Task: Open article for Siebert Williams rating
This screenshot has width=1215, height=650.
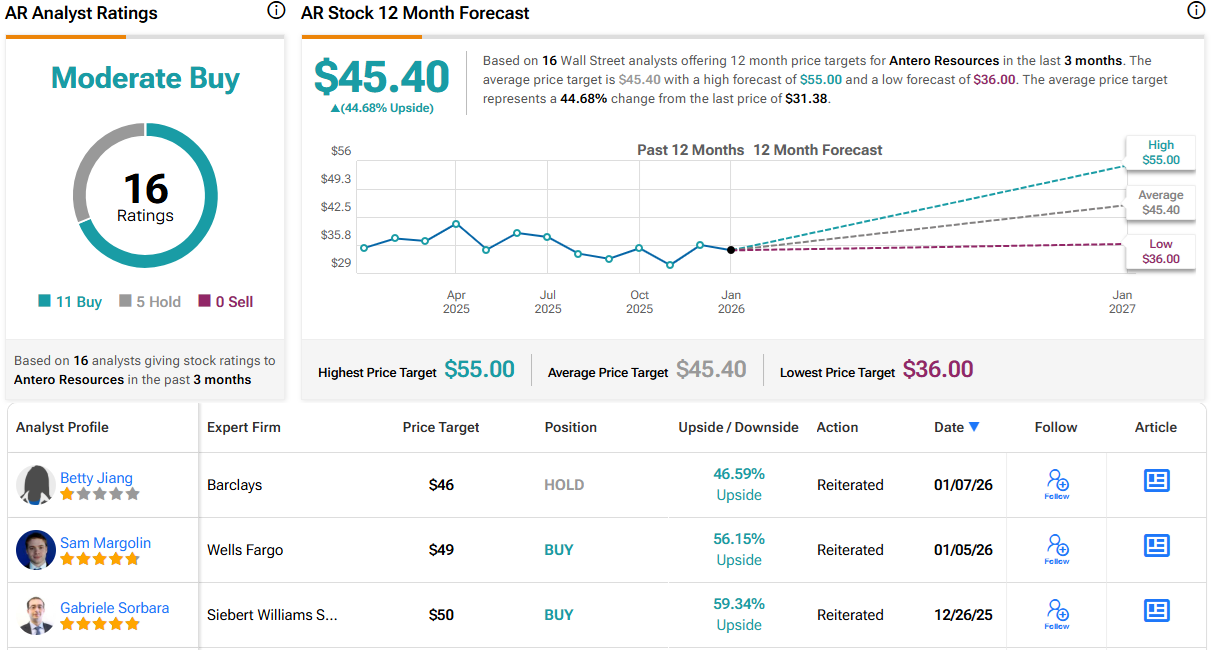Action: click(1156, 611)
